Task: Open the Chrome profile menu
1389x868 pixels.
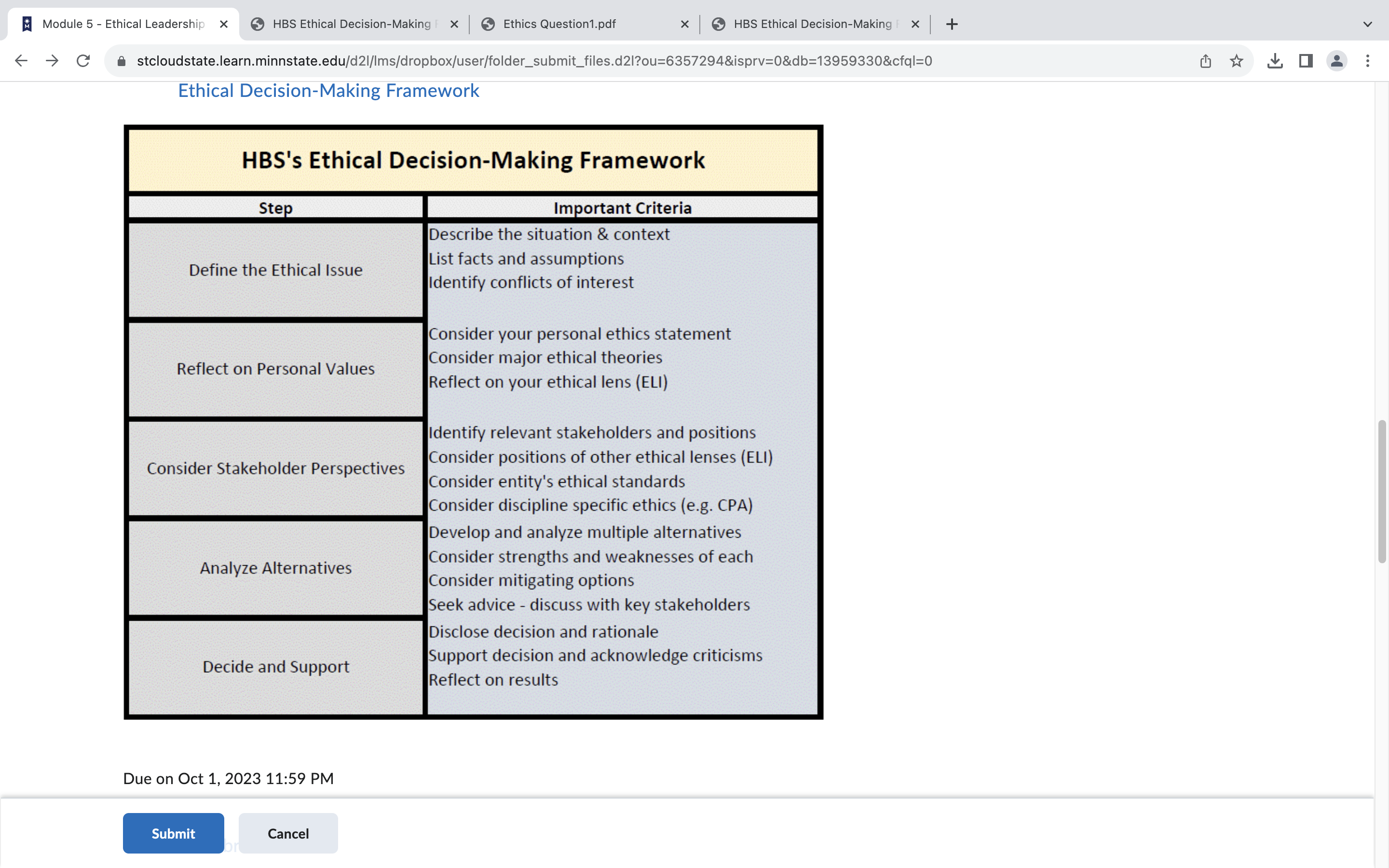Action: [x=1337, y=60]
